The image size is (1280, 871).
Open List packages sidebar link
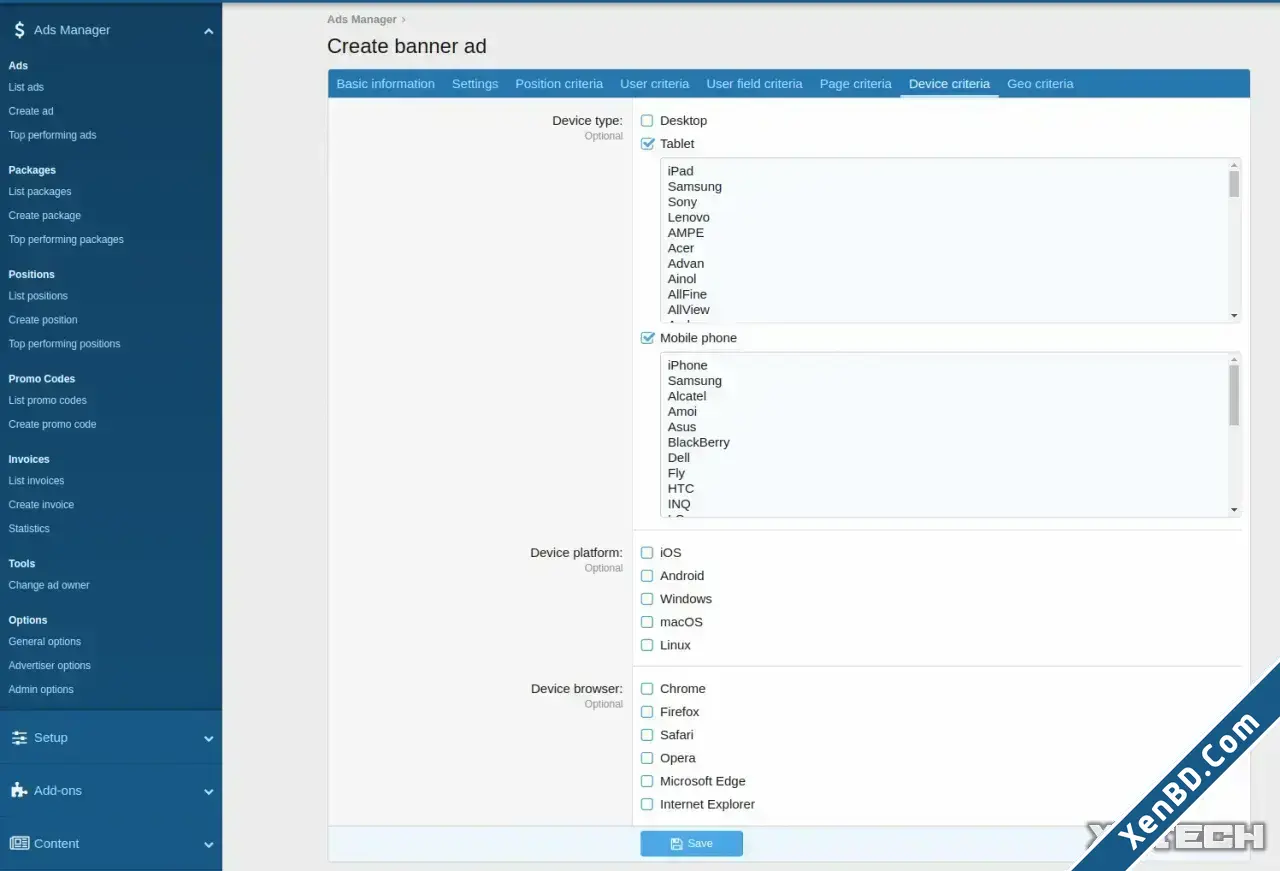40,191
